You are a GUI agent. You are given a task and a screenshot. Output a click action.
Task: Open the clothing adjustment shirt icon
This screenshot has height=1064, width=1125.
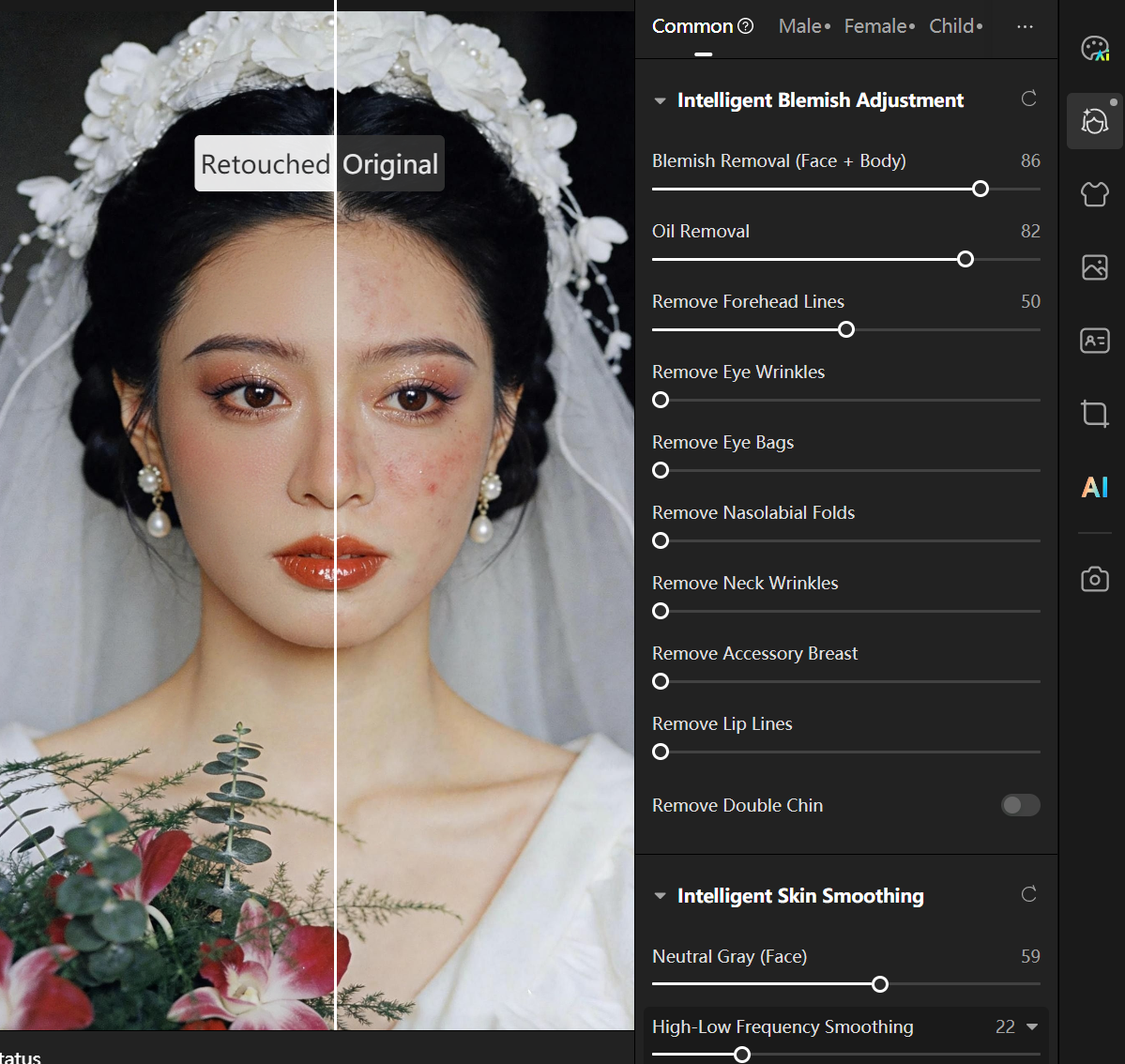pyautogui.click(x=1094, y=194)
